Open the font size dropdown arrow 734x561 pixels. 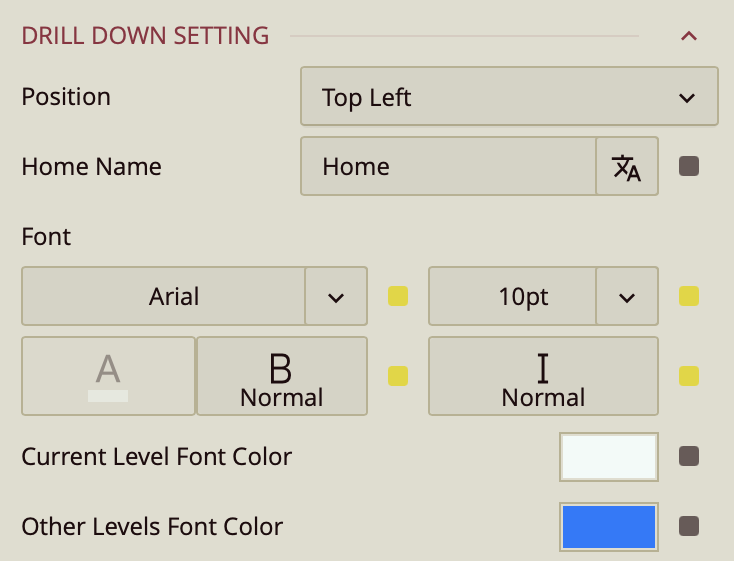[x=627, y=297]
